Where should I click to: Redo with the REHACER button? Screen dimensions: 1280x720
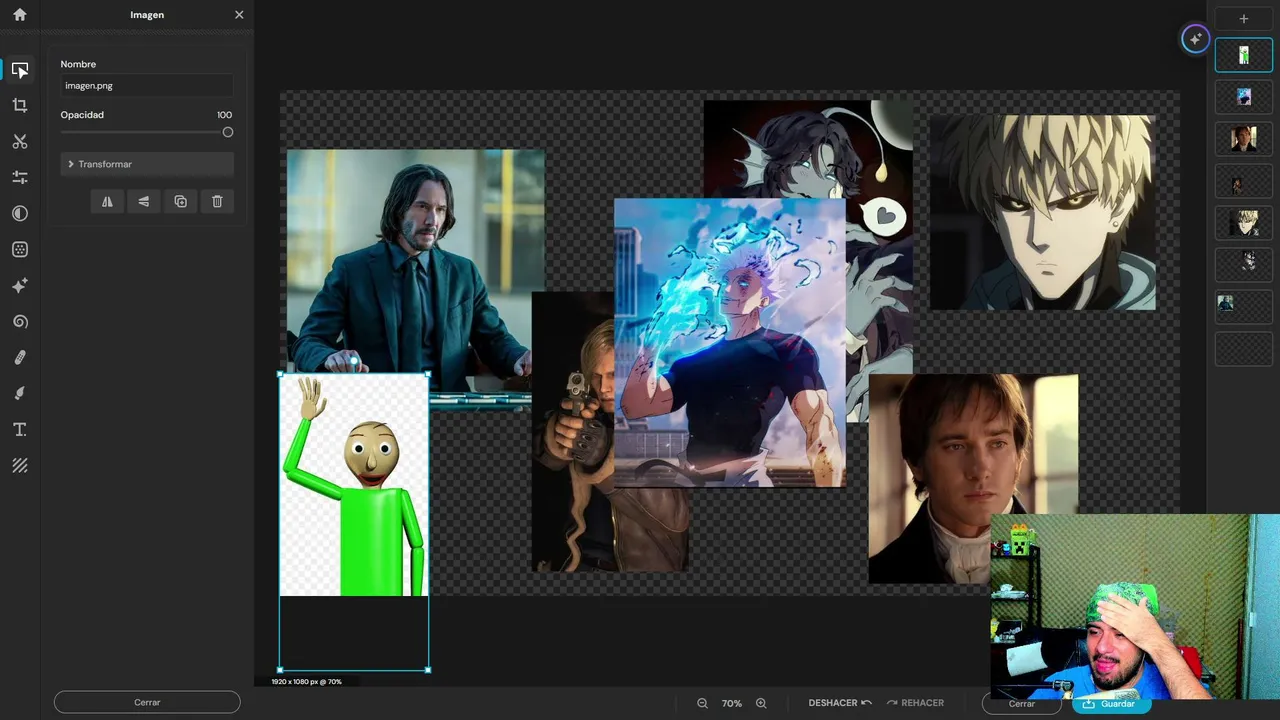click(915, 703)
